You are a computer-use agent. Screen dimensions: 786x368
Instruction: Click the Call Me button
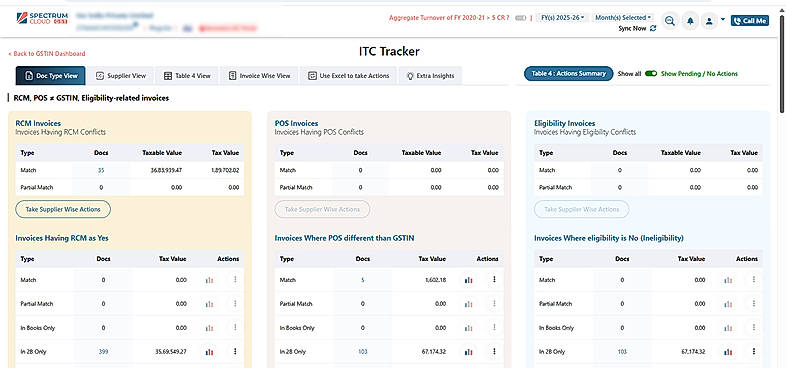coord(749,21)
